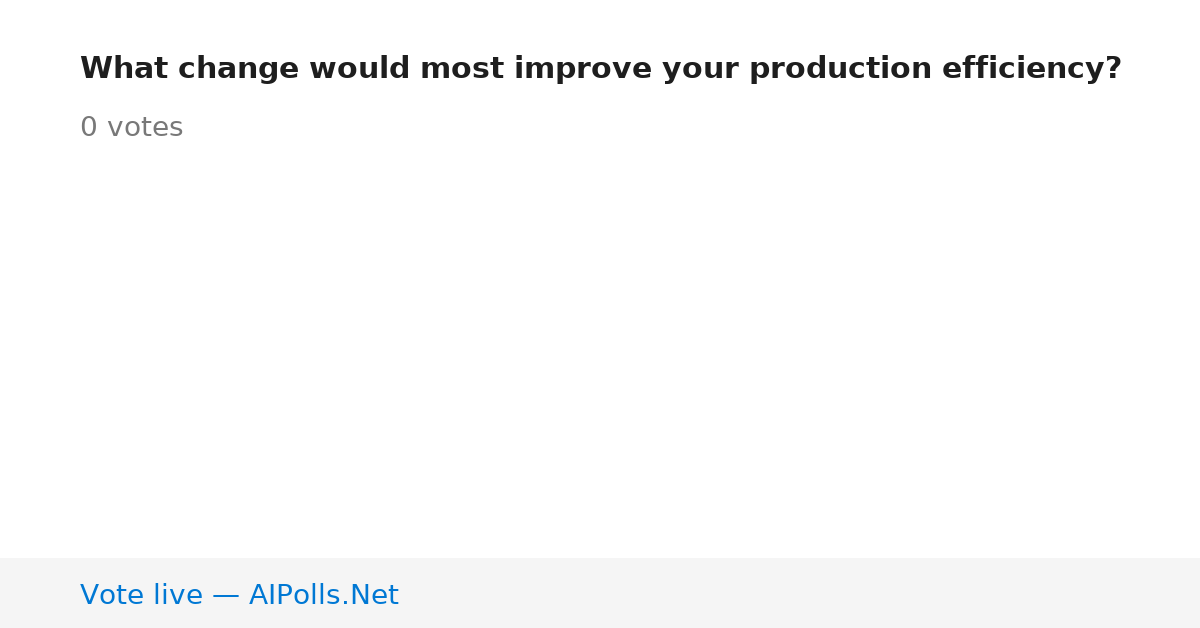Click the '0' vote count number

(88, 128)
